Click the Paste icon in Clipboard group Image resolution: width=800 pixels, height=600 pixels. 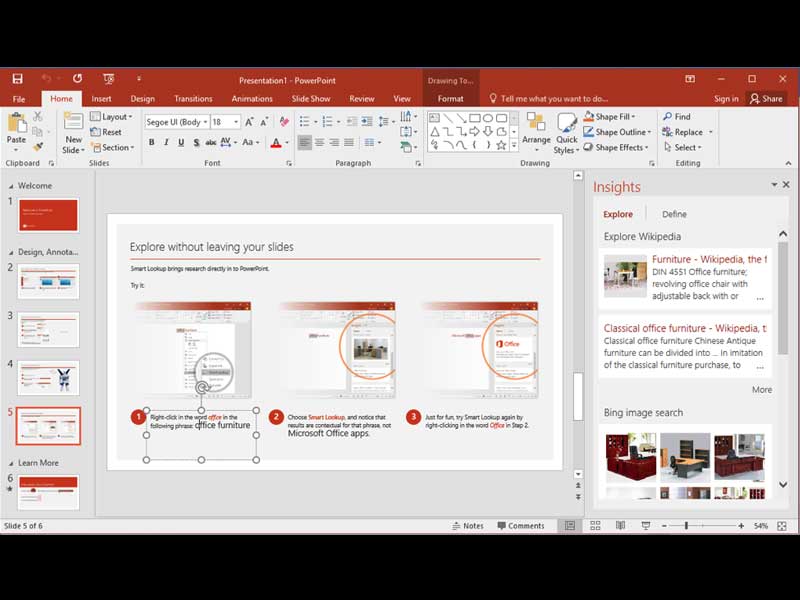click(17, 124)
